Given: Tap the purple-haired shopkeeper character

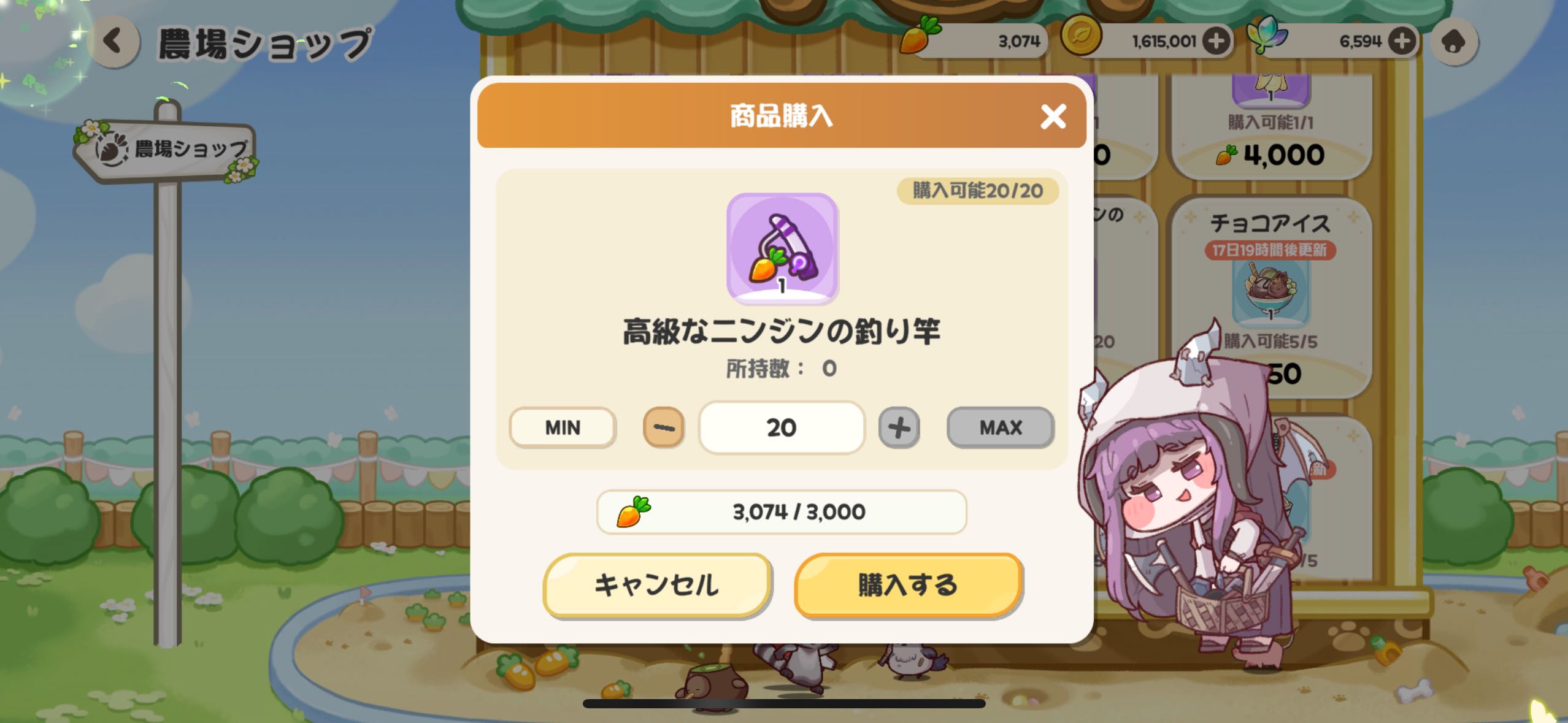Looking at the screenshot, I should (x=1196, y=503).
